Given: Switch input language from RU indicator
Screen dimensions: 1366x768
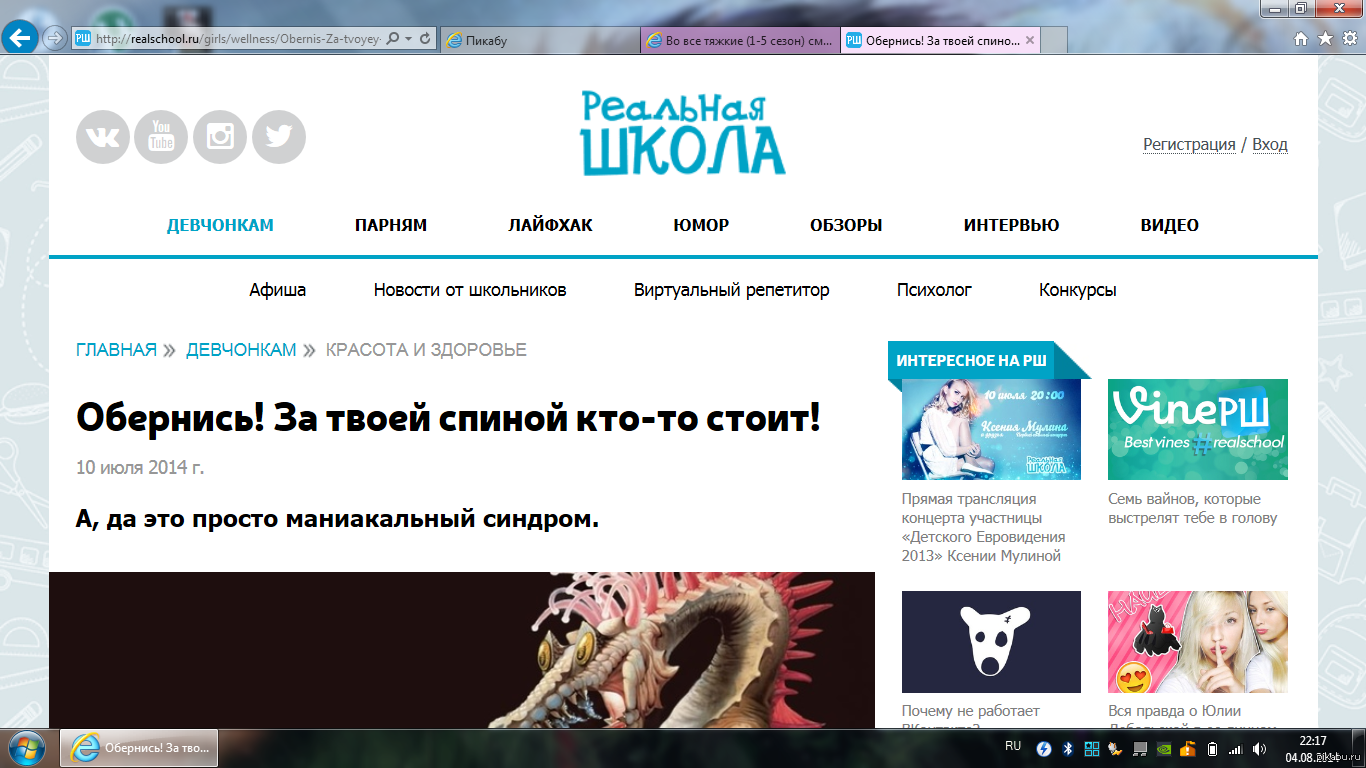Looking at the screenshot, I should click(x=1012, y=746).
